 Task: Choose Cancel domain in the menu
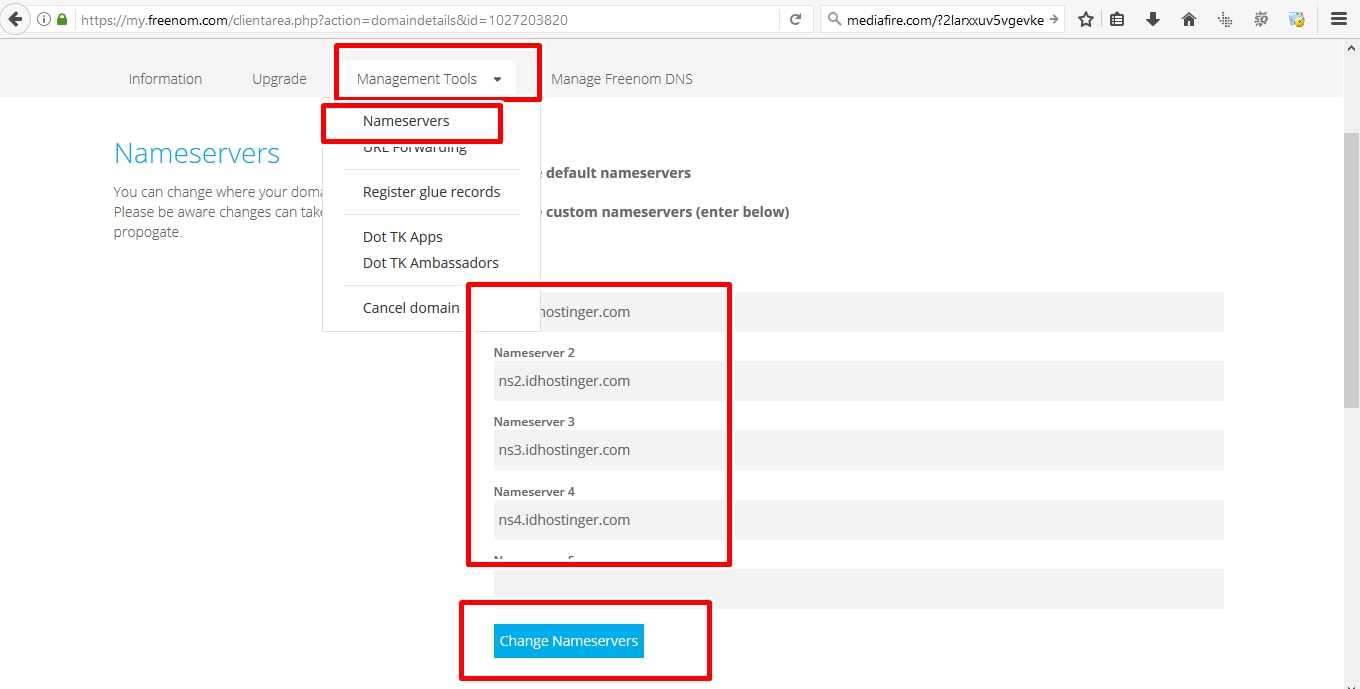(411, 308)
